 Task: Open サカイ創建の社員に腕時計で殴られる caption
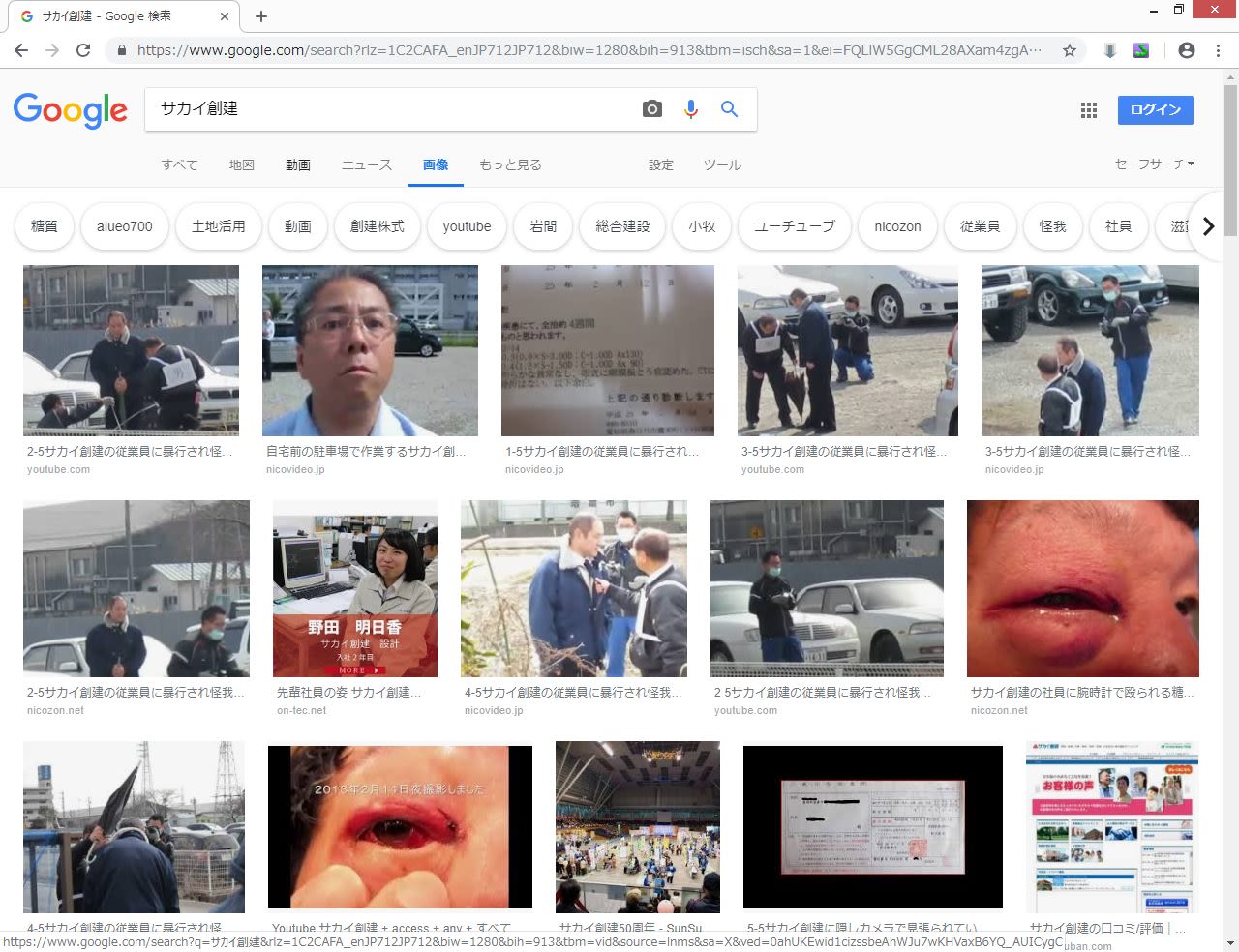1082,692
